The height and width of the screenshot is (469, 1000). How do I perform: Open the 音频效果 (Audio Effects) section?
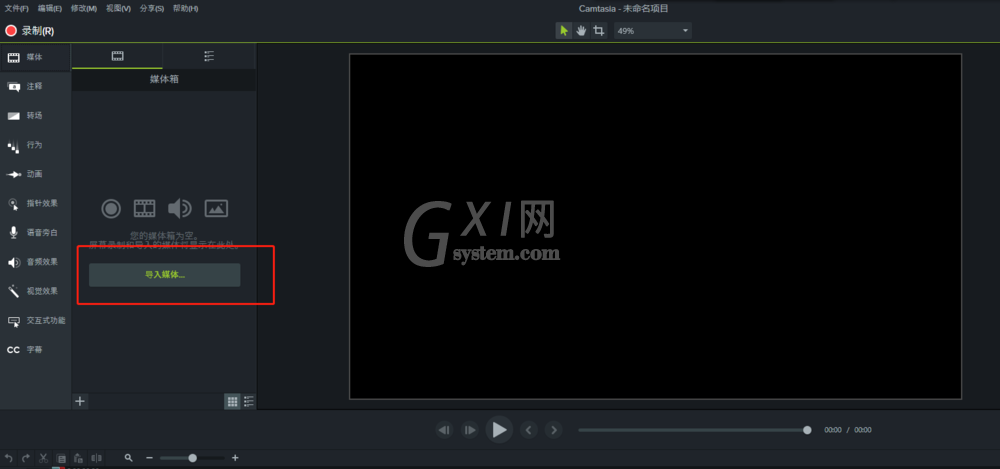(x=35, y=262)
